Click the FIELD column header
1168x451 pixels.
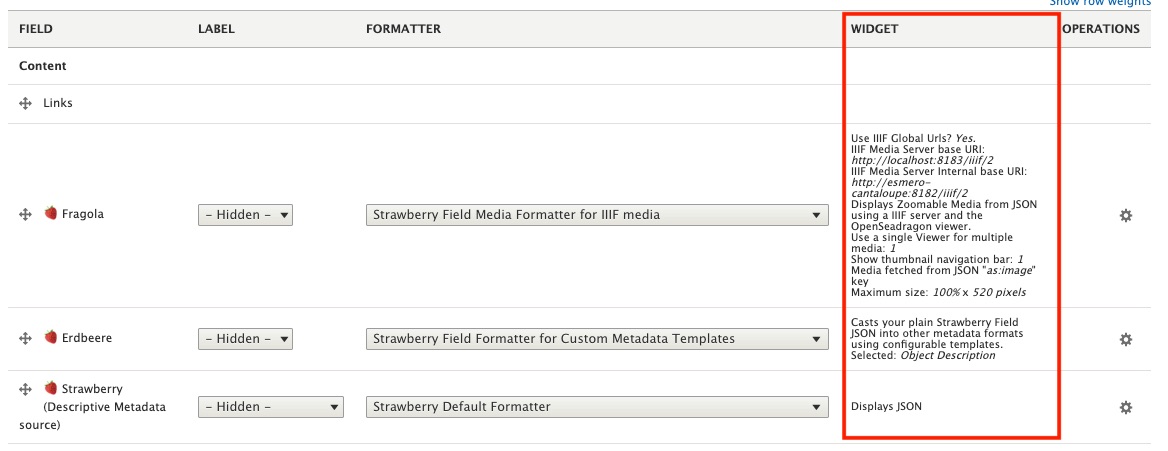(36, 29)
